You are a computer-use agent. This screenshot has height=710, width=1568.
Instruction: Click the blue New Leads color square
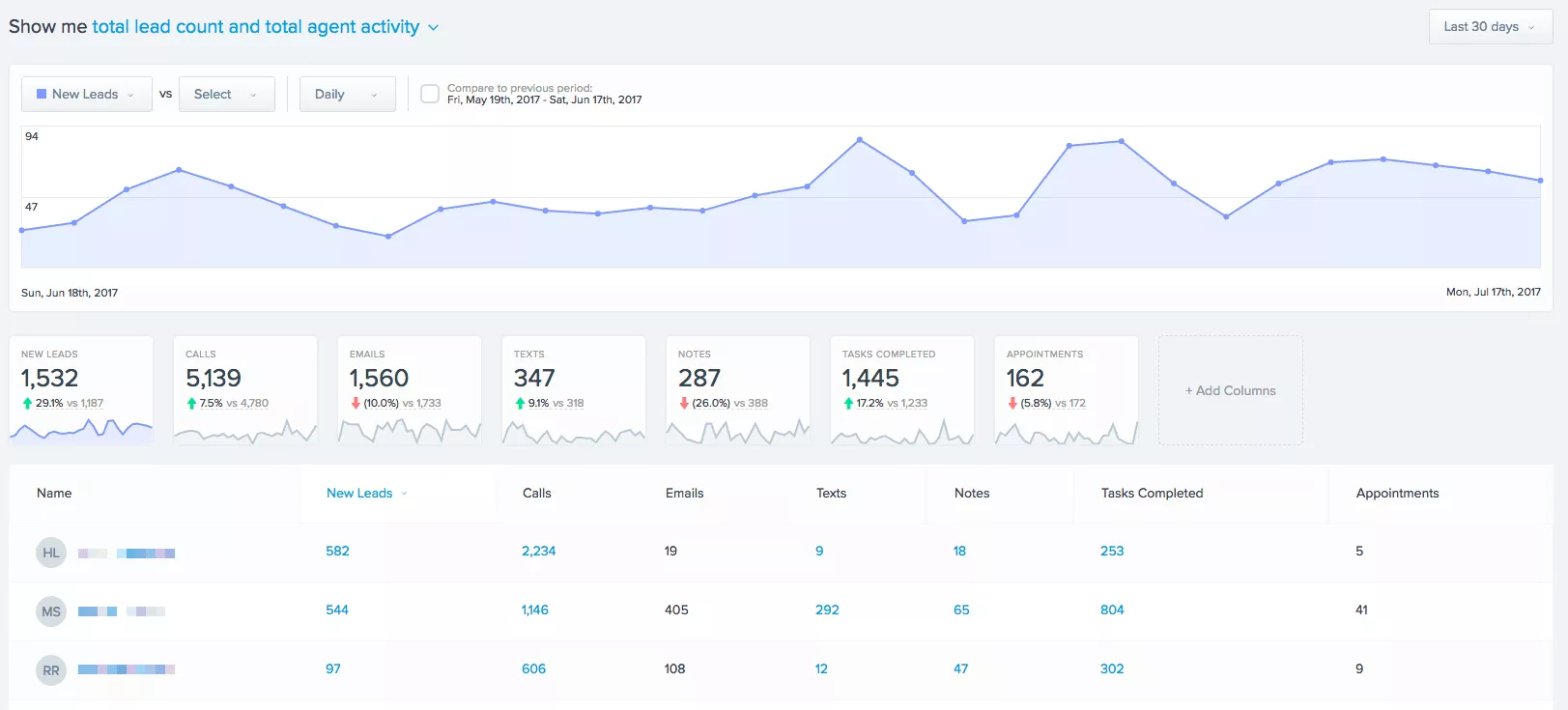coord(42,94)
